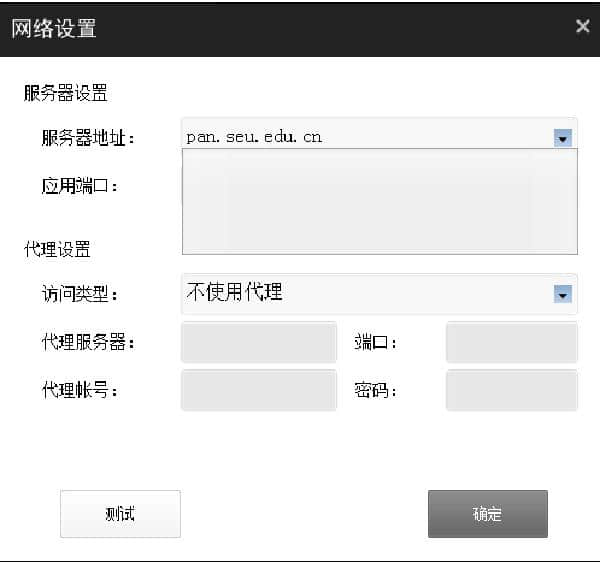Click the 代理帐号 label

80,391
